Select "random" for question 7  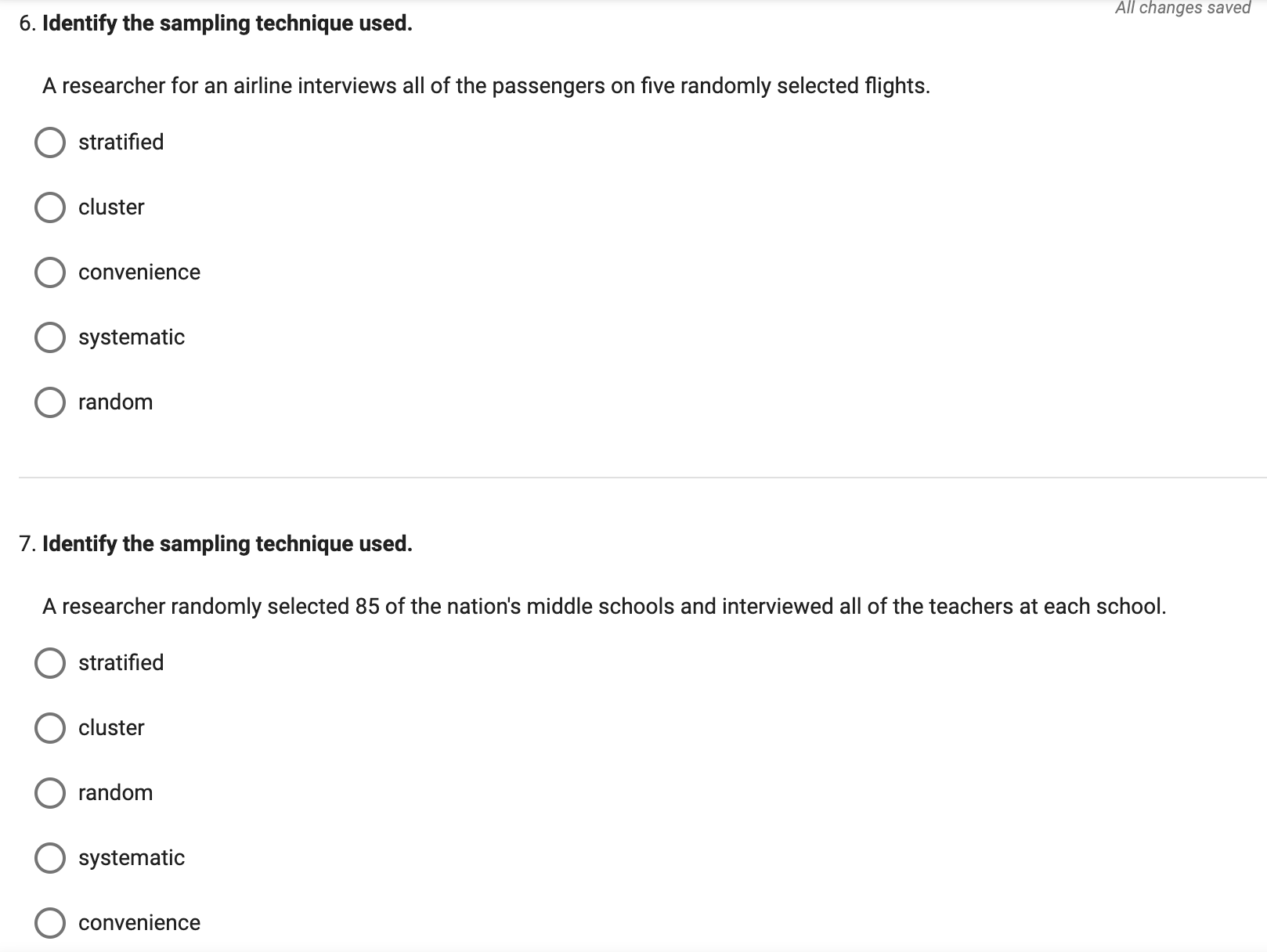pos(51,793)
